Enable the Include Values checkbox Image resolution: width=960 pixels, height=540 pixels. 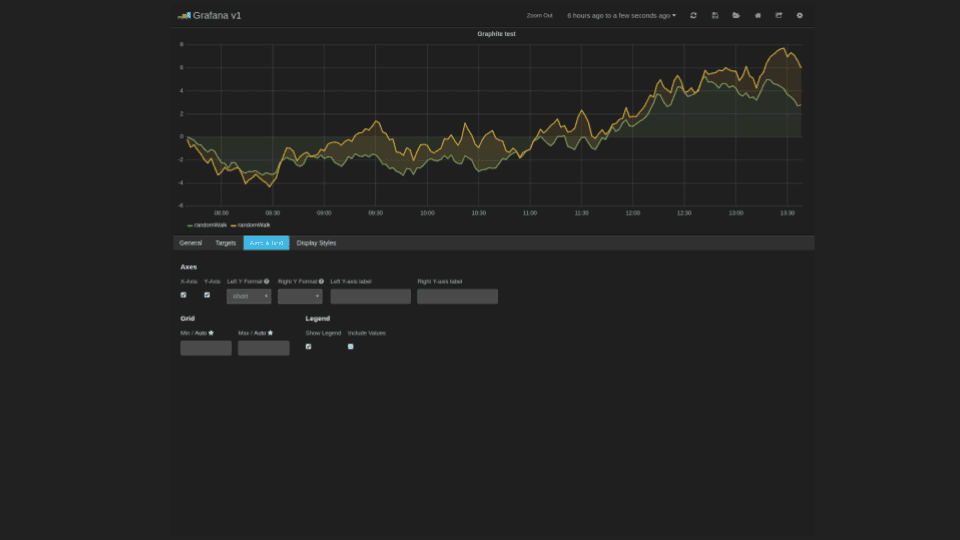[350, 346]
